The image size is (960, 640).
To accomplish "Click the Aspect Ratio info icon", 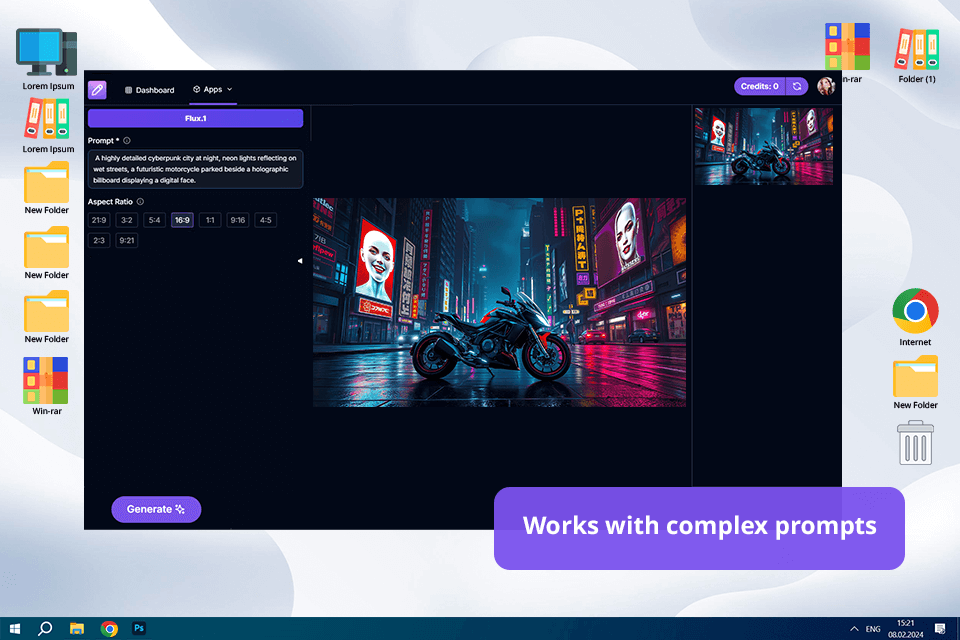I will click(140, 201).
